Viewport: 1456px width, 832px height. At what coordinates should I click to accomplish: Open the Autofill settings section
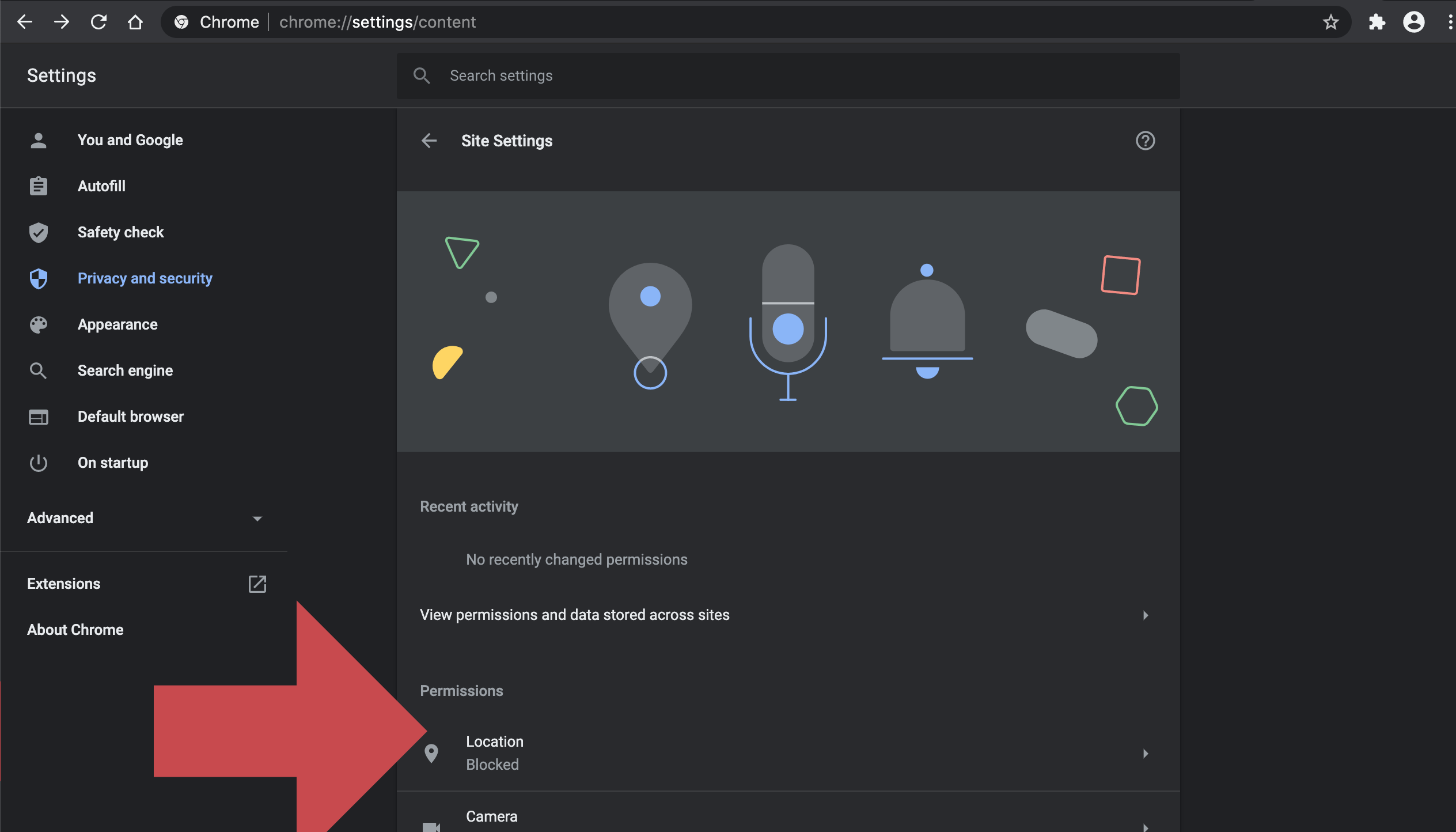101,186
